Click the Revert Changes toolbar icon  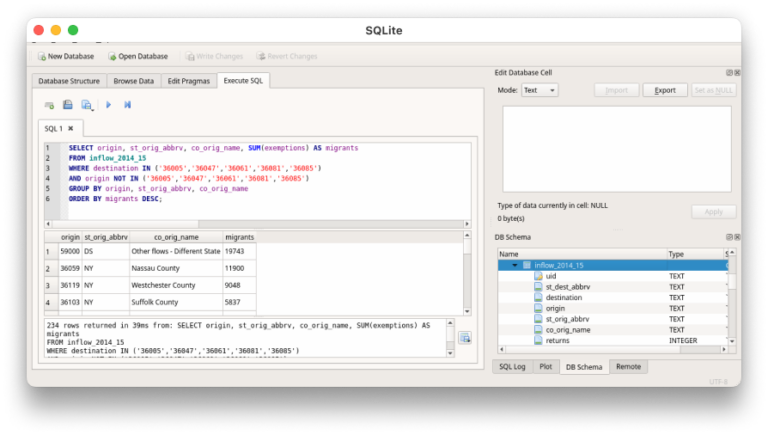pos(261,57)
